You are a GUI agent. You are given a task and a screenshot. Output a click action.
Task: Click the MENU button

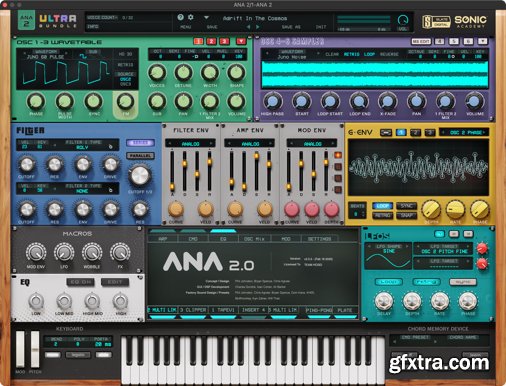pyautogui.click(x=185, y=27)
